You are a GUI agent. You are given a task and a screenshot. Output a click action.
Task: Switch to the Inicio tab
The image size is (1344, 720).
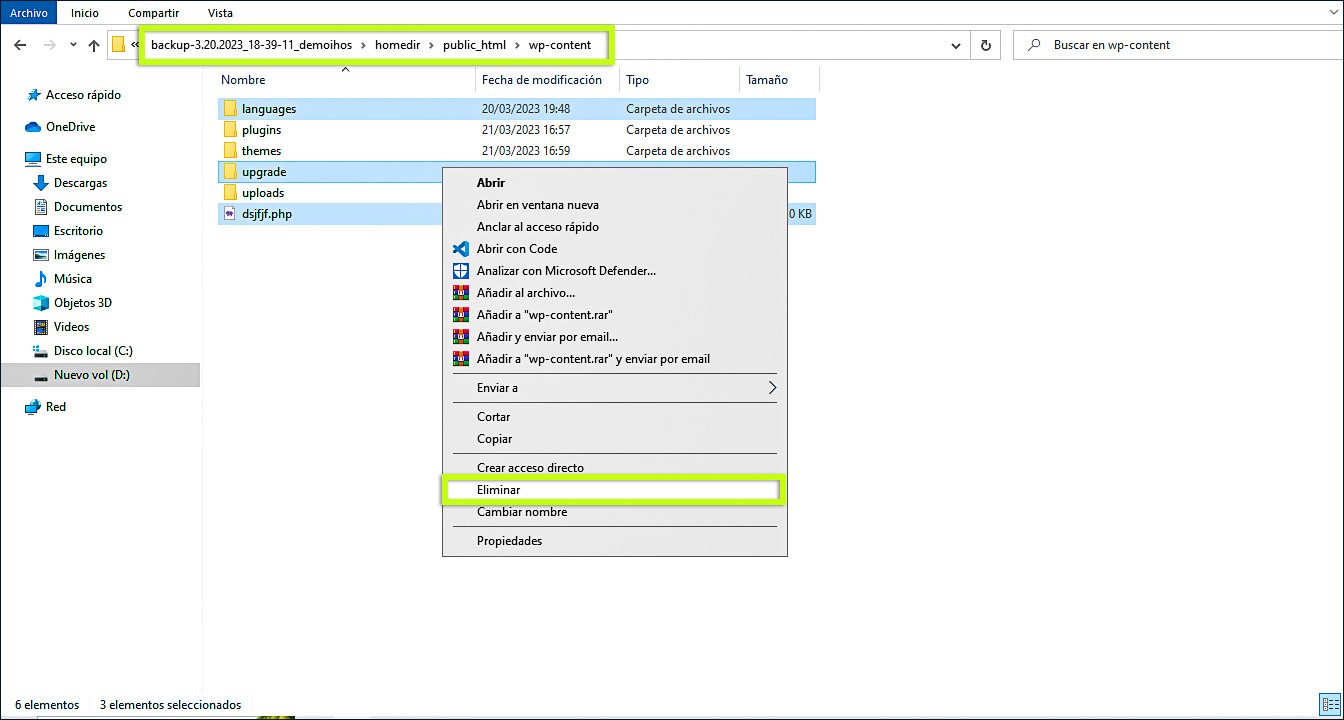pyautogui.click(x=85, y=13)
